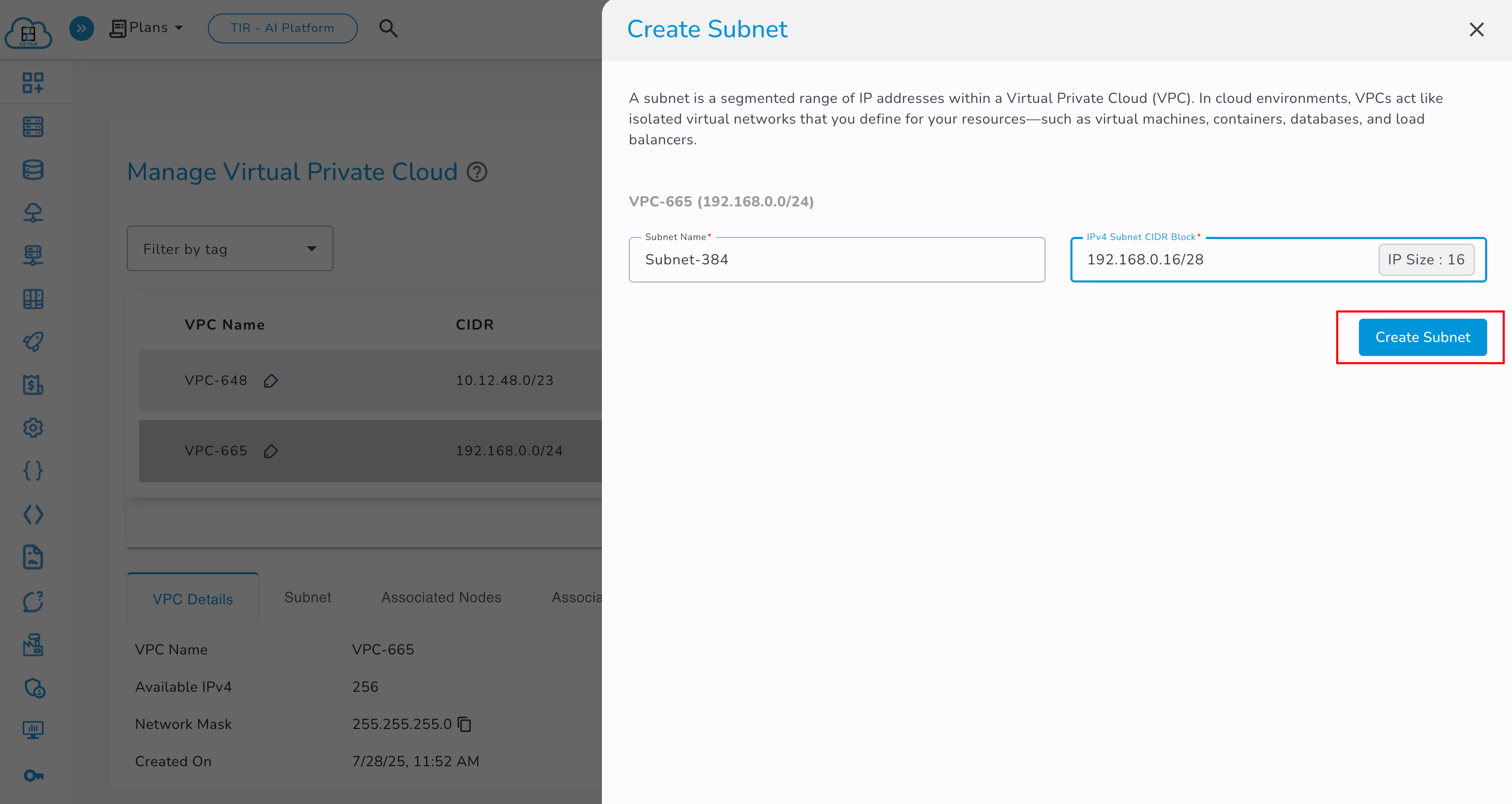This screenshot has height=804, width=1512.
Task: Switch to the Subnet tab
Action: tap(308, 597)
